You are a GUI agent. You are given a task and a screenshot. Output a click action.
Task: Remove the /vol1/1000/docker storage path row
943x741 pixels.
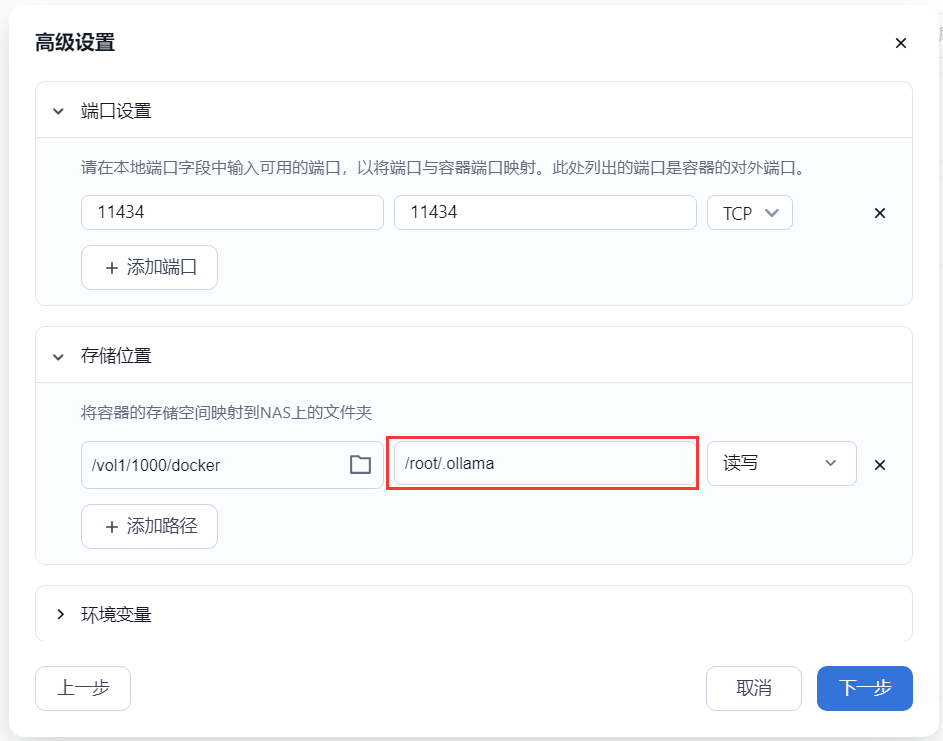pyautogui.click(x=879, y=464)
